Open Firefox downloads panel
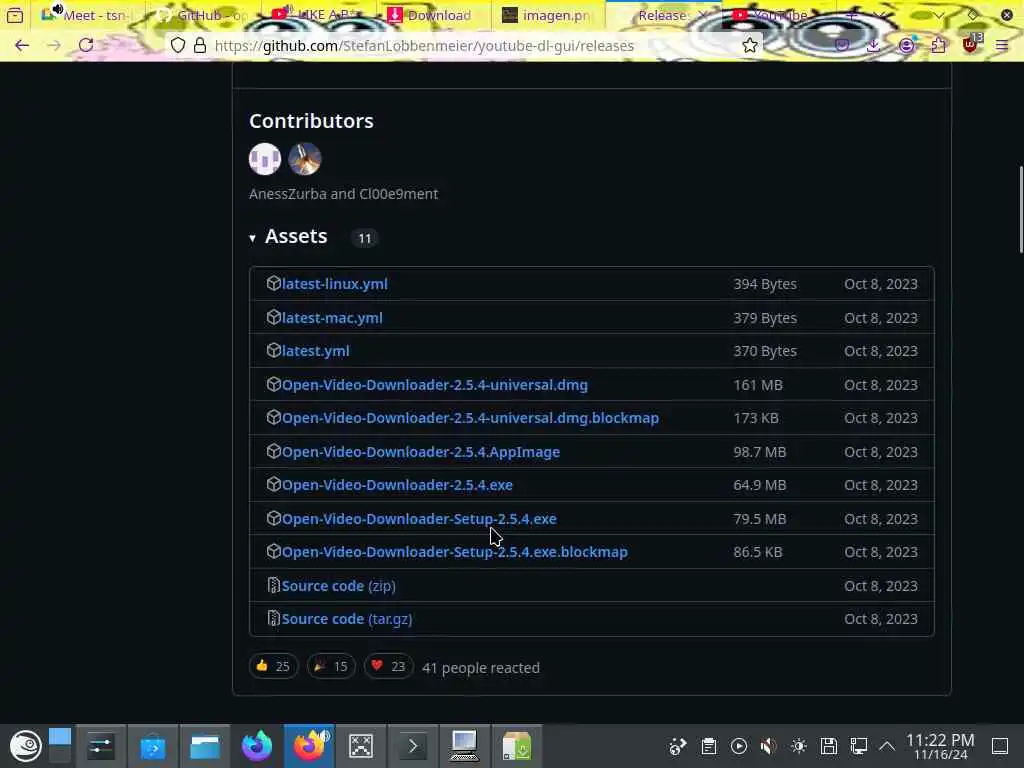Image resolution: width=1024 pixels, height=768 pixels. click(873, 45)
